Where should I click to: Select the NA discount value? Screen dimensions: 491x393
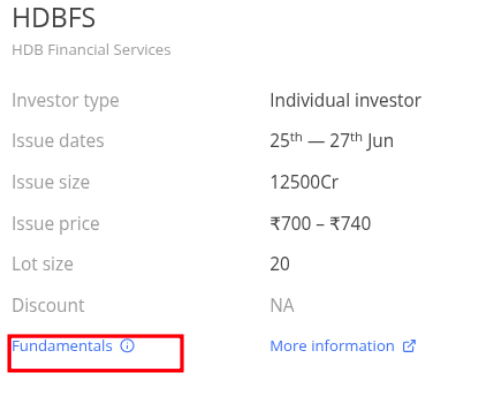(282, 305)
